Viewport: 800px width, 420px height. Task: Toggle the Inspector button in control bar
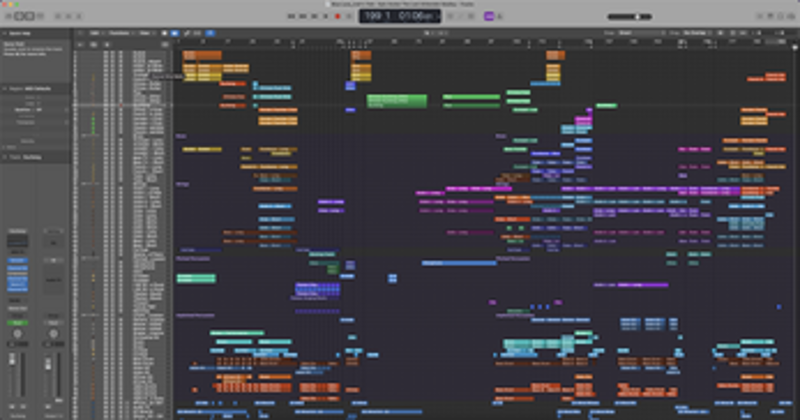[x=19, y=16]
